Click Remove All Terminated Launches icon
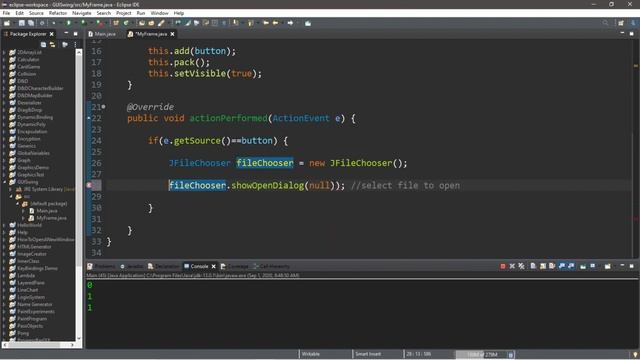 pos(522,266)
